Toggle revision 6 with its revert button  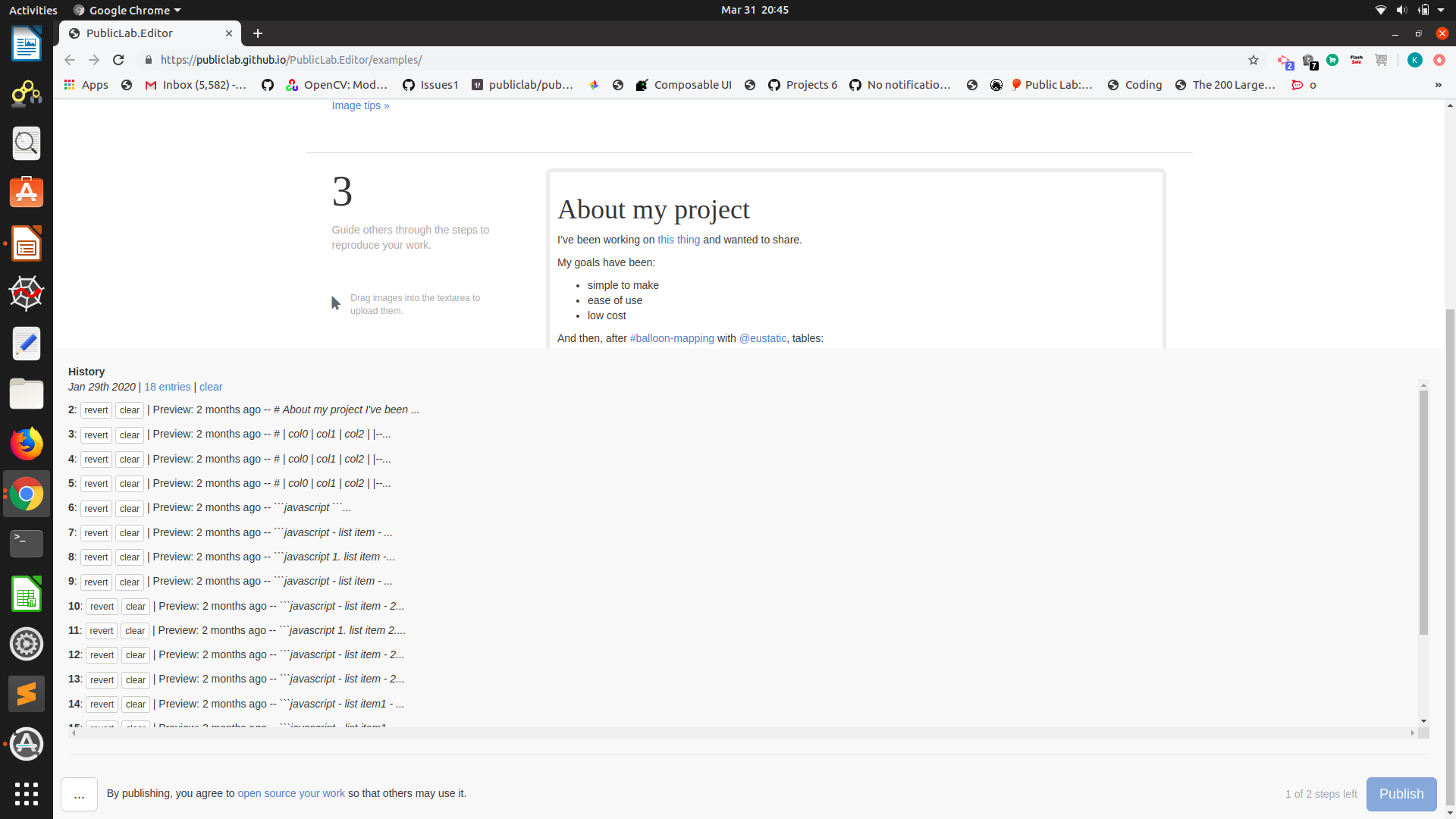point(96,508)
